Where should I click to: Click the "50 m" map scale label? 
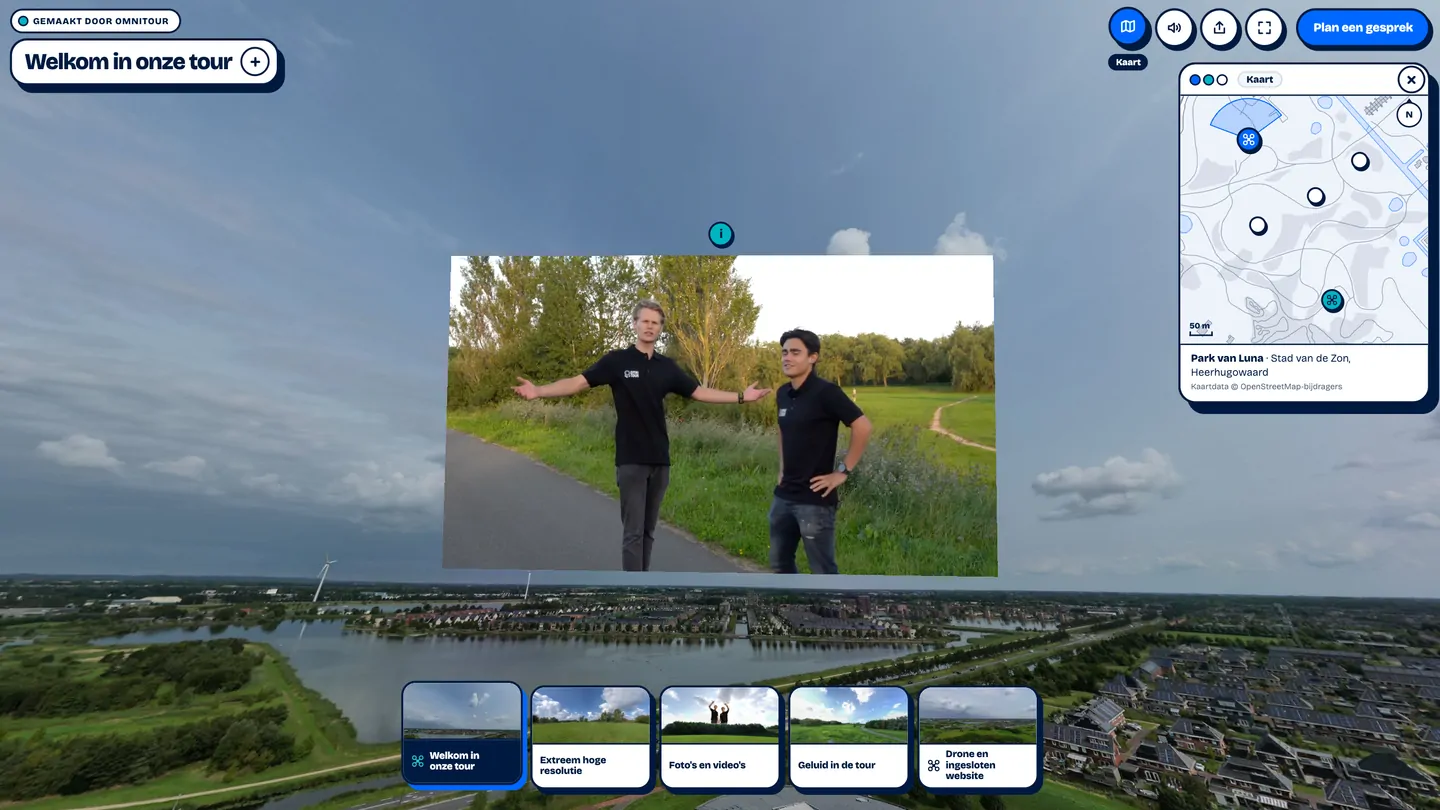1200,326
